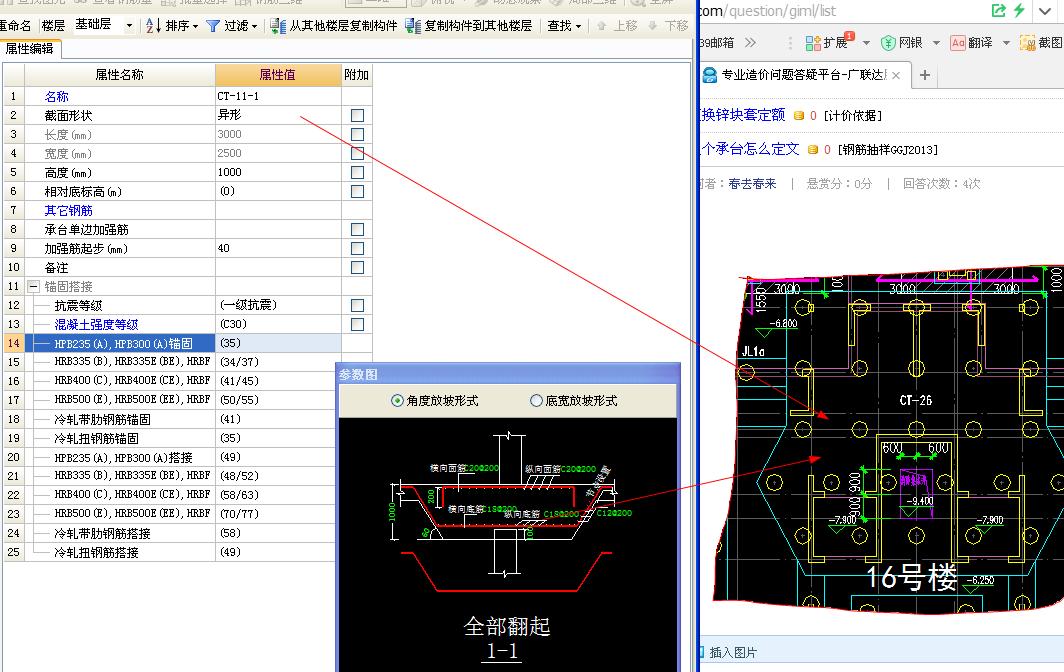Edit the 名称 value CT-11-1
The image size is (1064, 672).
click(278, 96)
